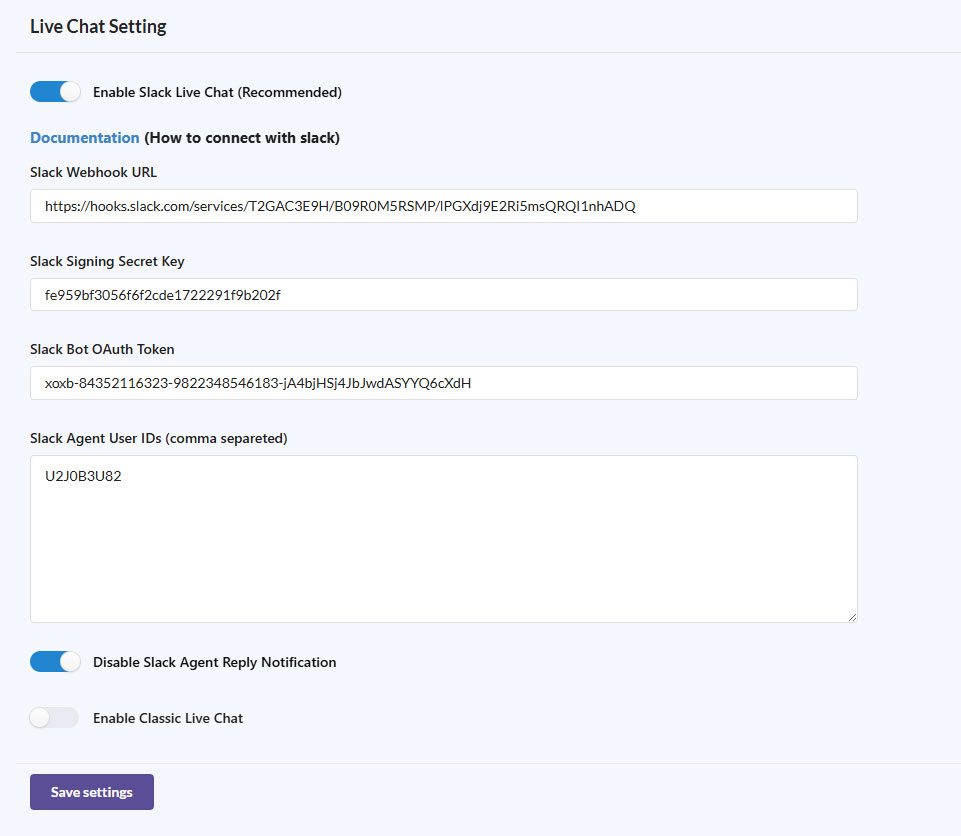The width and height of the screenshot is (961, 836).
Task: Focus the Slack Webhook URL input field
Action: click(443, 206)
